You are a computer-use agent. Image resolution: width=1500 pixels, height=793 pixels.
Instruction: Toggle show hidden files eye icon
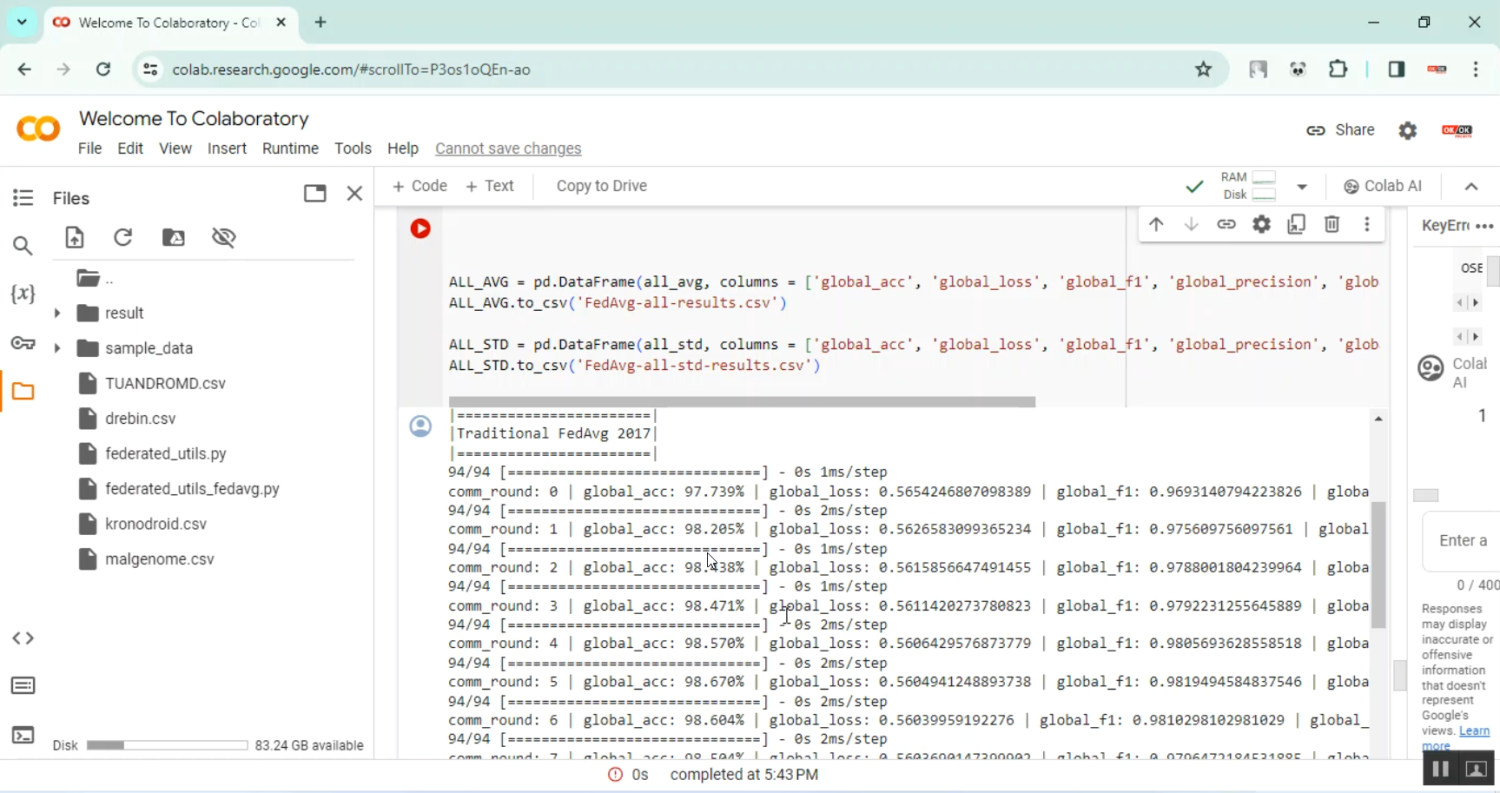(223, 237)
